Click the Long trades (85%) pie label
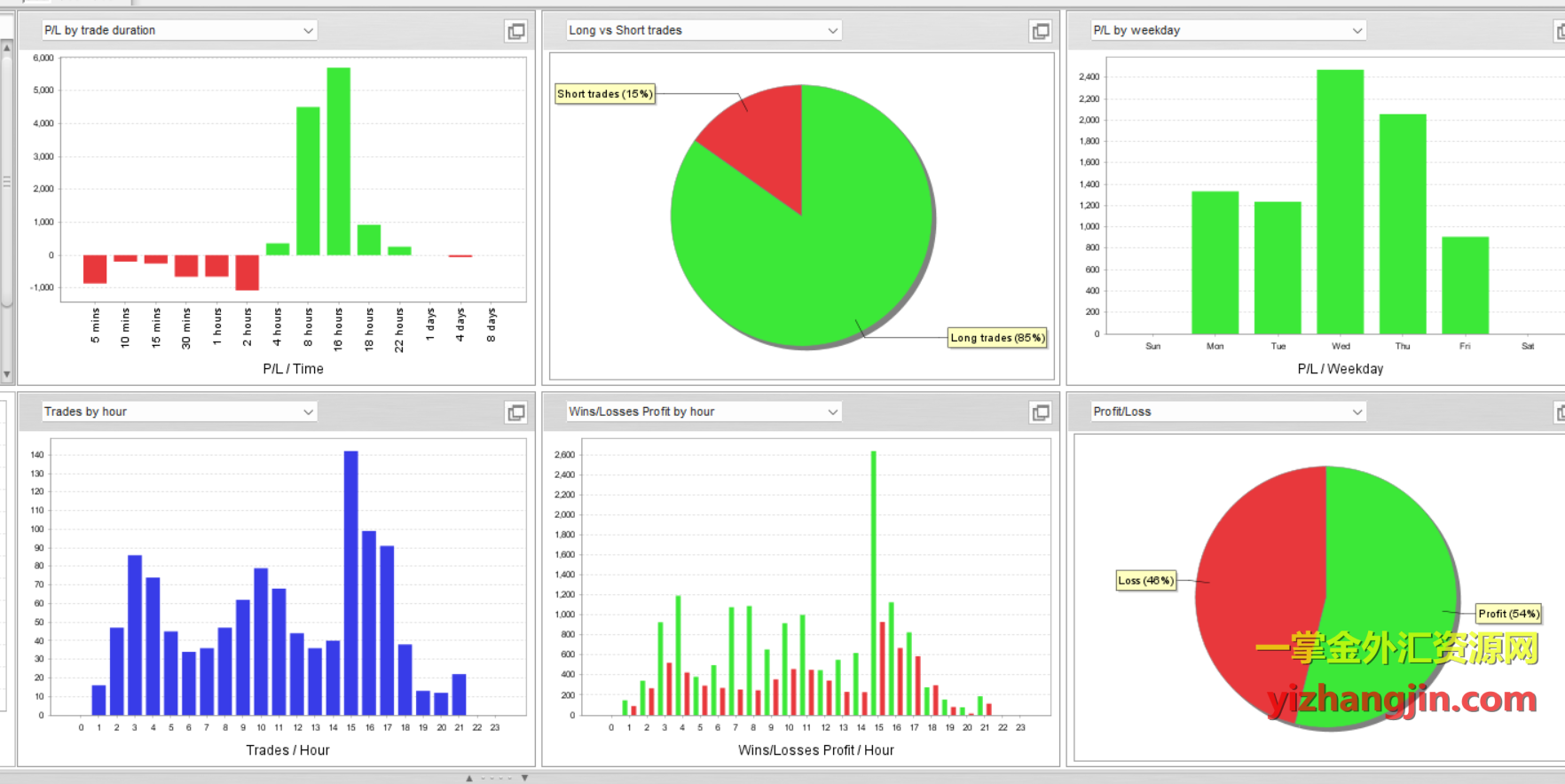 [x=997, y=338]
